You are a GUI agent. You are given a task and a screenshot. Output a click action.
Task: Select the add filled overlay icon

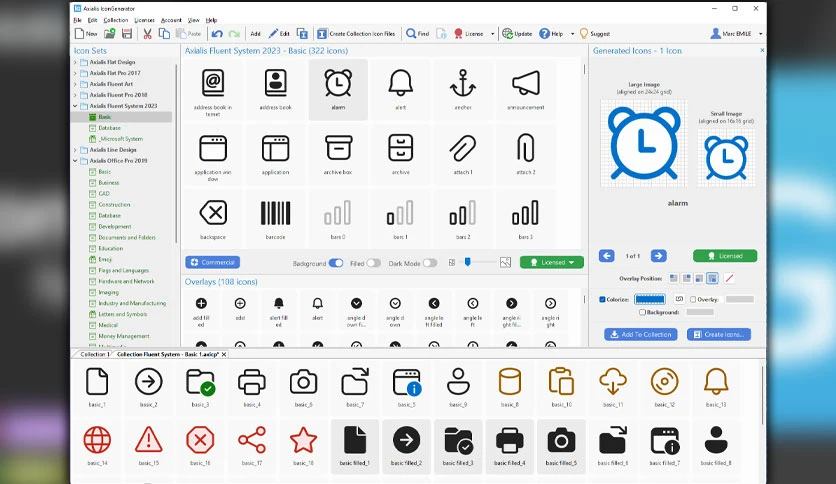(x=201, y=310)
